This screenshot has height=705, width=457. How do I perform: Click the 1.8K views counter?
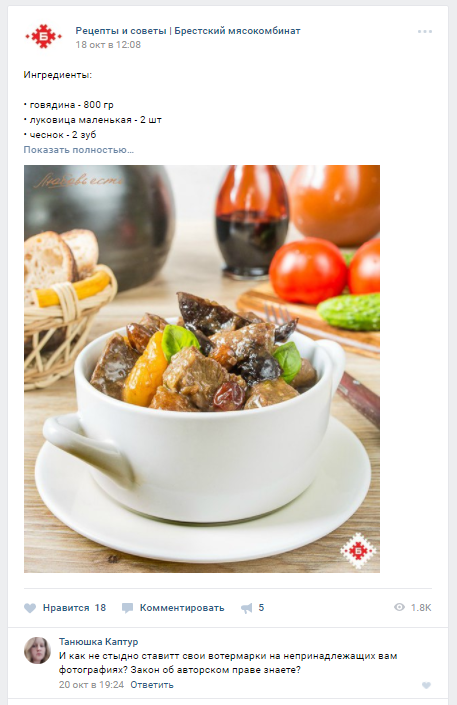(421, 608)
